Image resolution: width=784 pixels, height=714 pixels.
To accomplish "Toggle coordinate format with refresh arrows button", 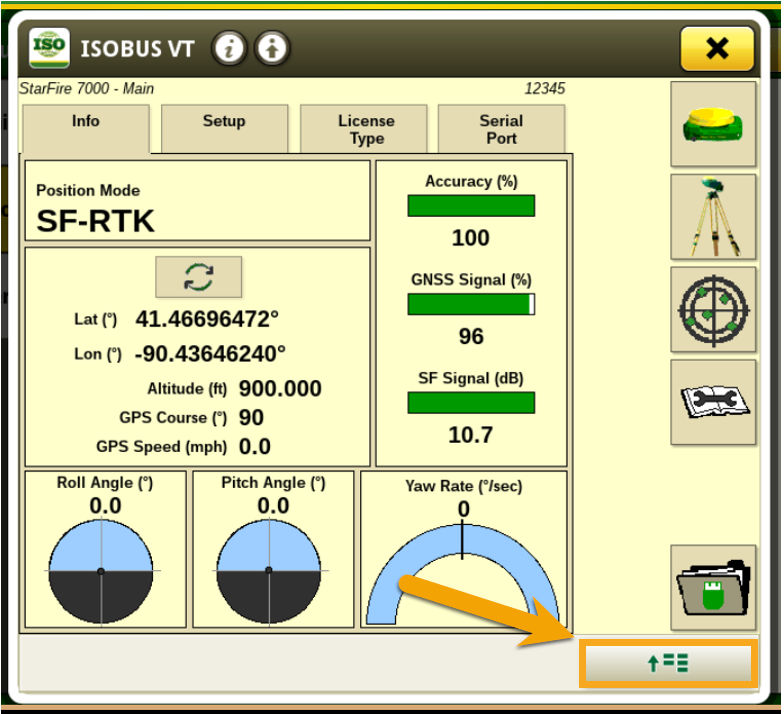I will coord(198,277).
